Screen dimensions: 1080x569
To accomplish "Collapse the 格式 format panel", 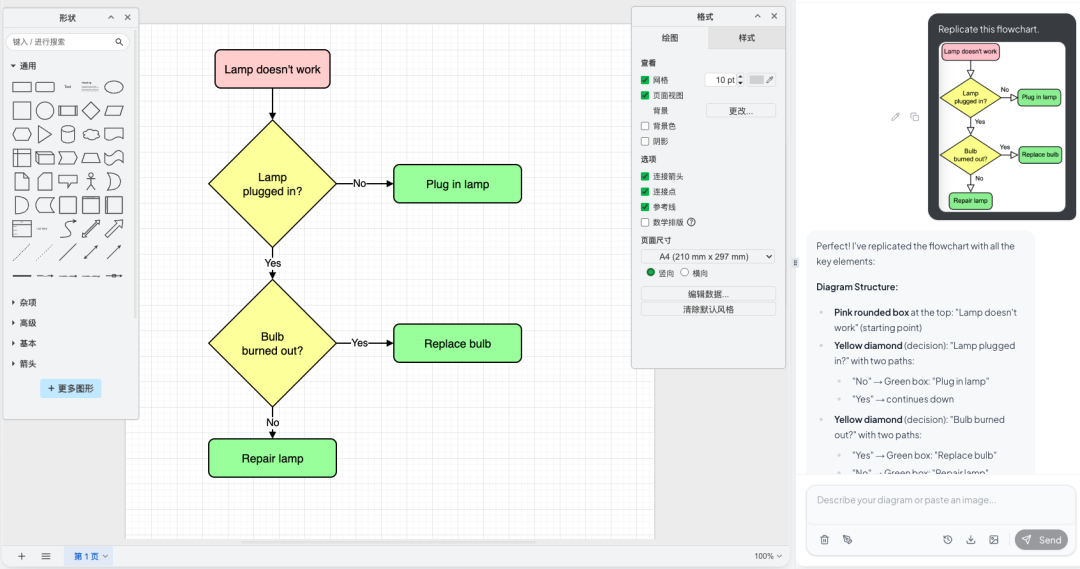I will coord(758,16).
